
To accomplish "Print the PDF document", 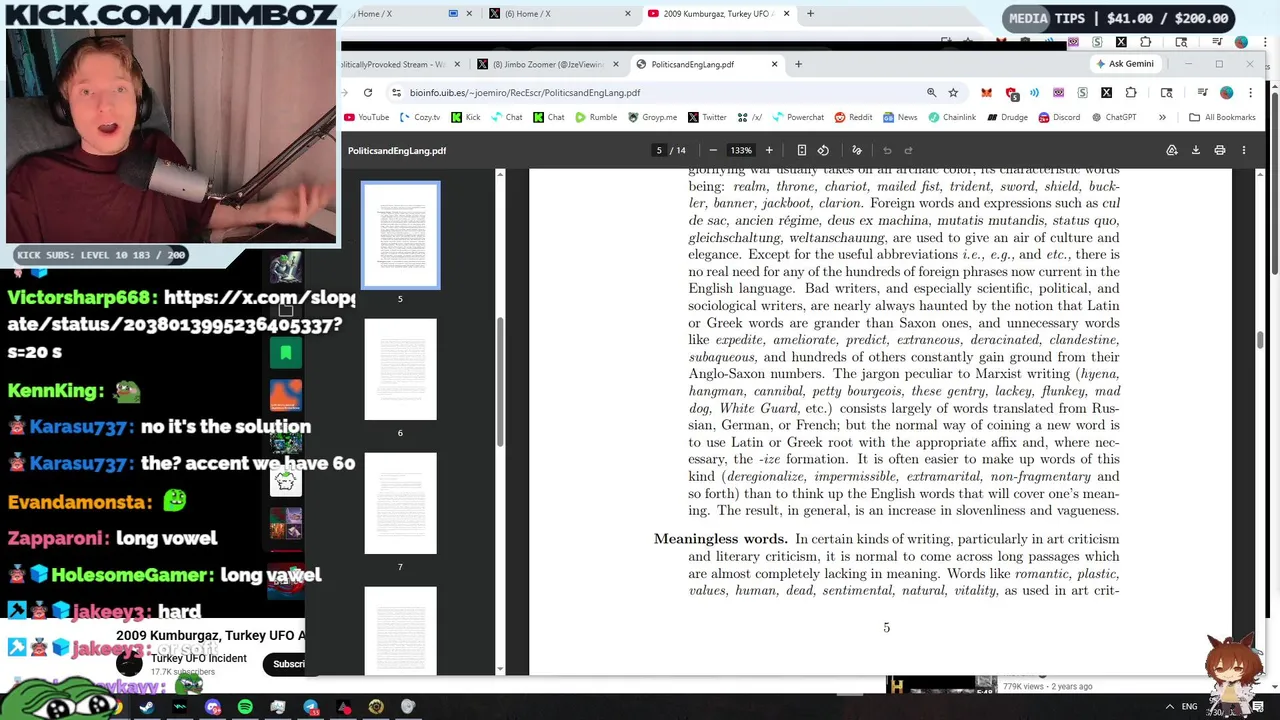I will tap(1220, 150).
